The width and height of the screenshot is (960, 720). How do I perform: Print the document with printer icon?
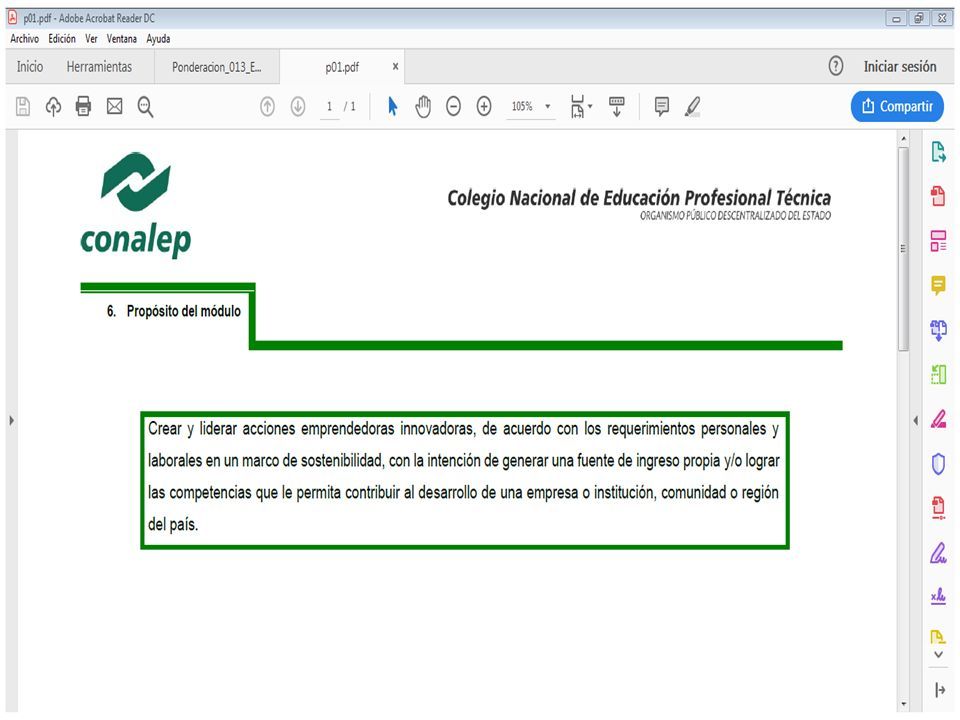coord(83,107)
